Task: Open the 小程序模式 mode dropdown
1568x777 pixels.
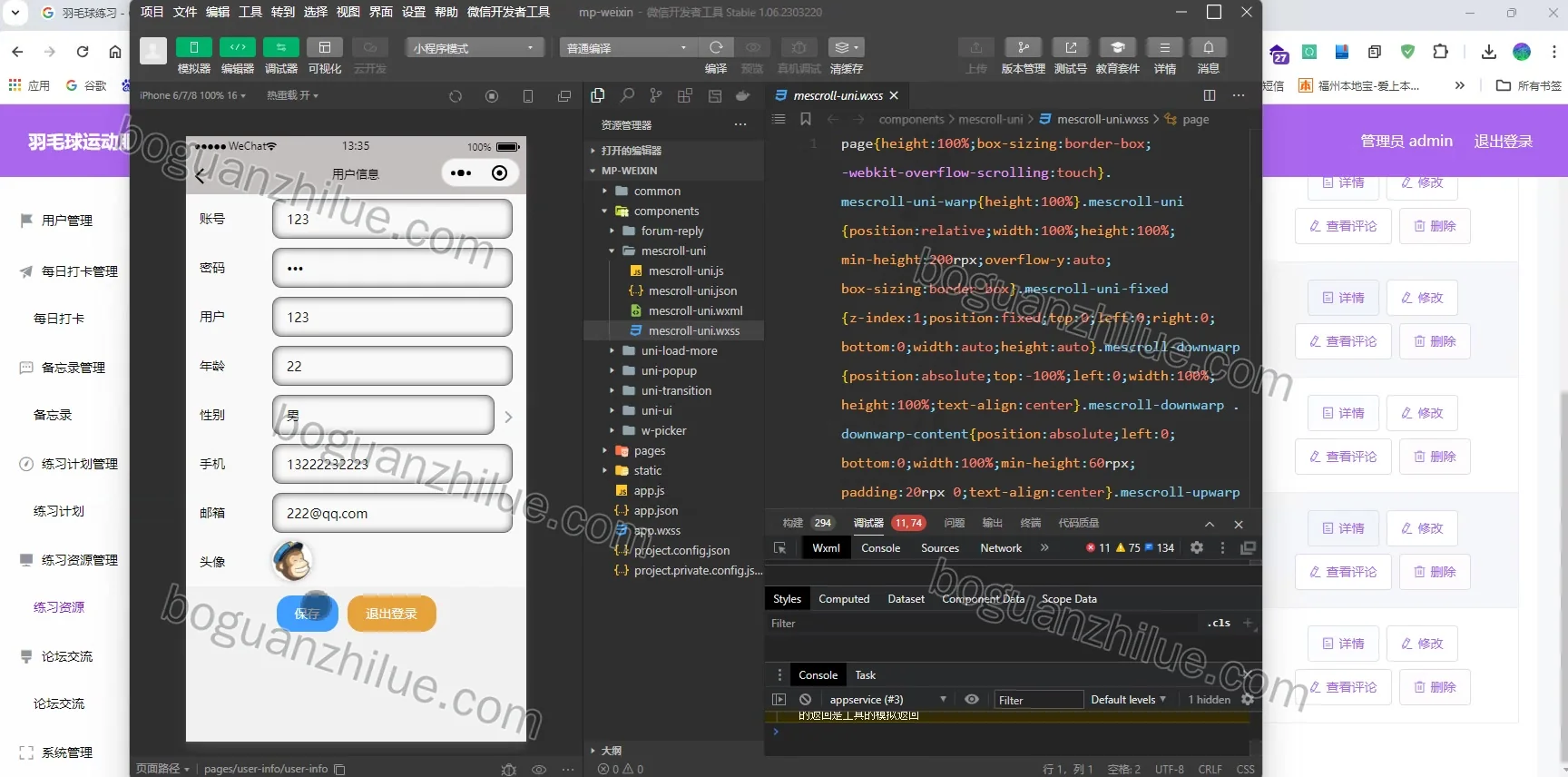Action: (475, 47)
